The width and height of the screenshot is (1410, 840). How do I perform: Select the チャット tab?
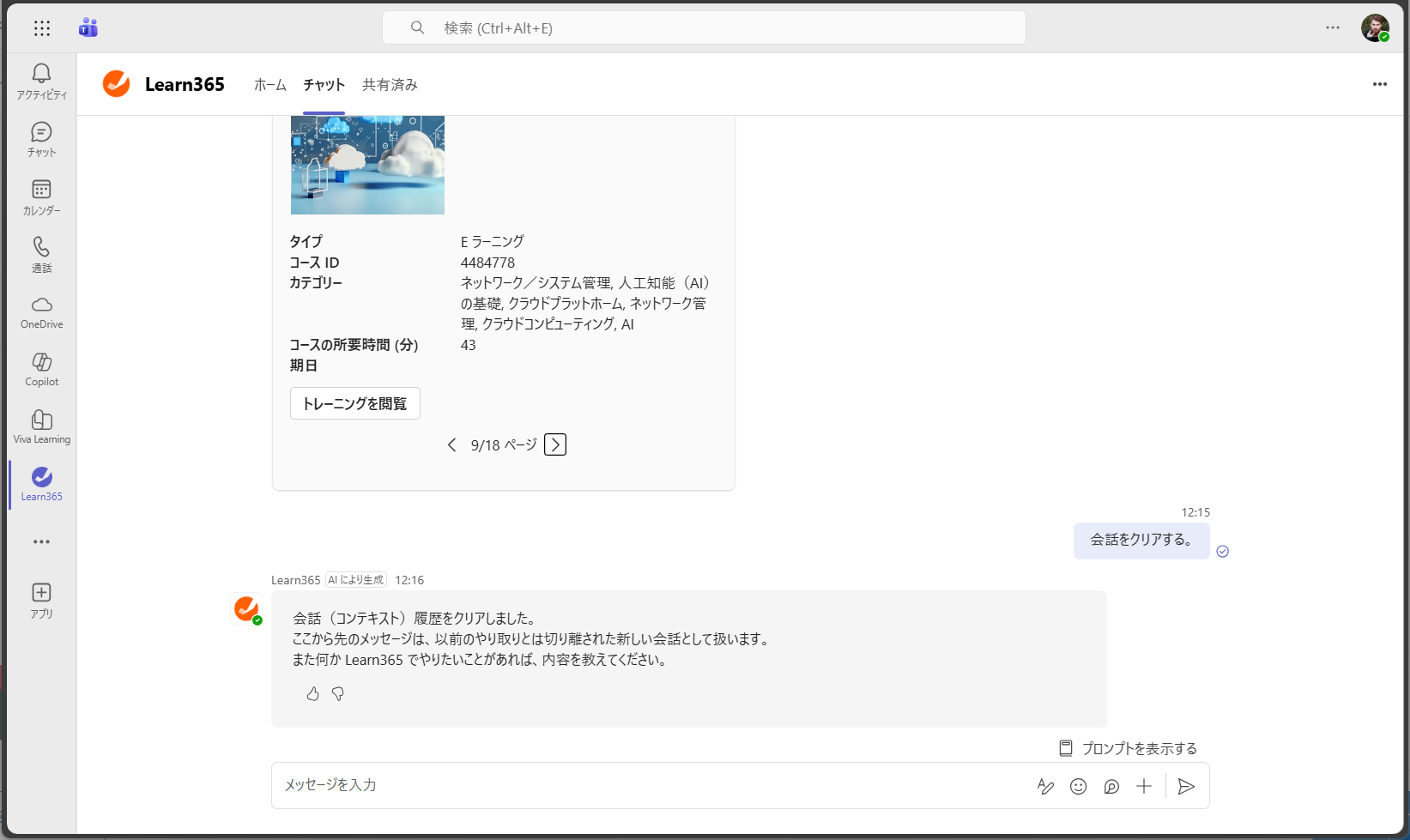(324, 84)
